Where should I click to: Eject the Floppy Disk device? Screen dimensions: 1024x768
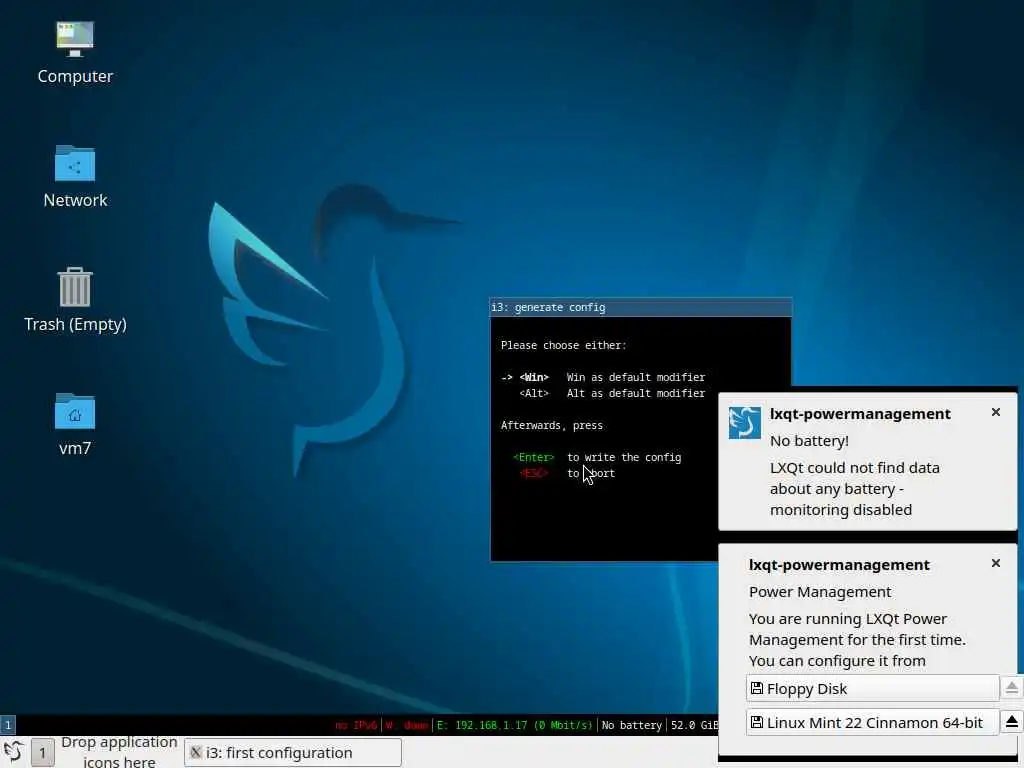click(1012, 688)
